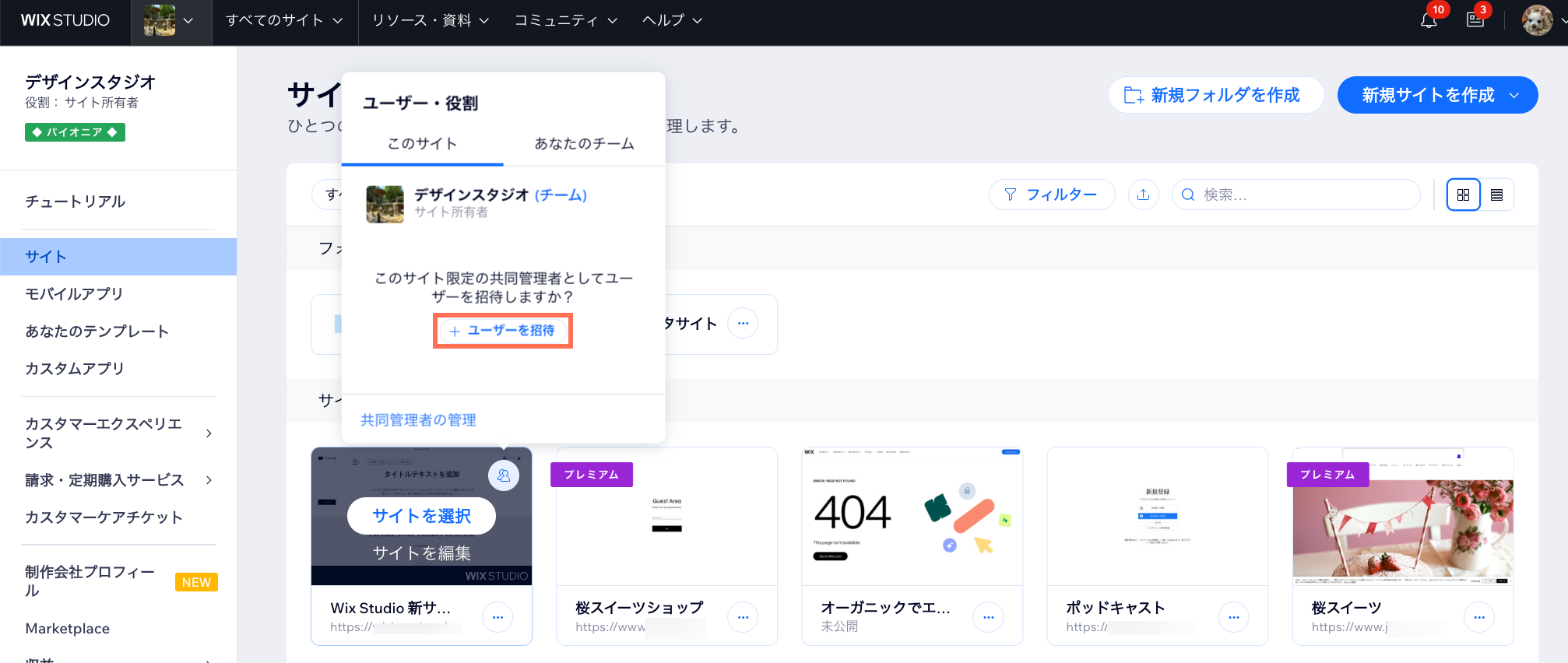The image size is (1568, 663).
Task: Select モバイルアプリ in the sidebar
Action: tap(74, 294)
